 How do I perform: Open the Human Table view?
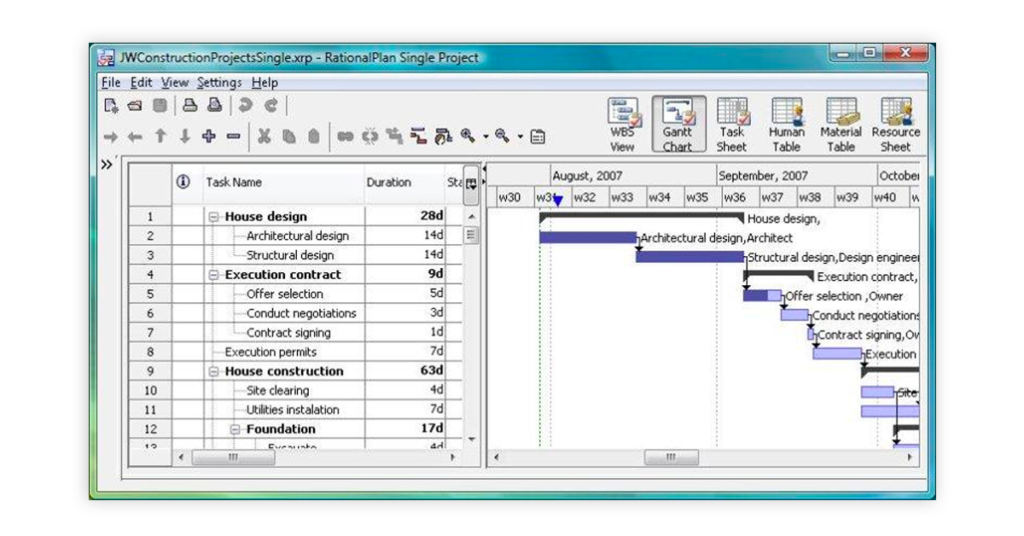click(x=786, y=125)
